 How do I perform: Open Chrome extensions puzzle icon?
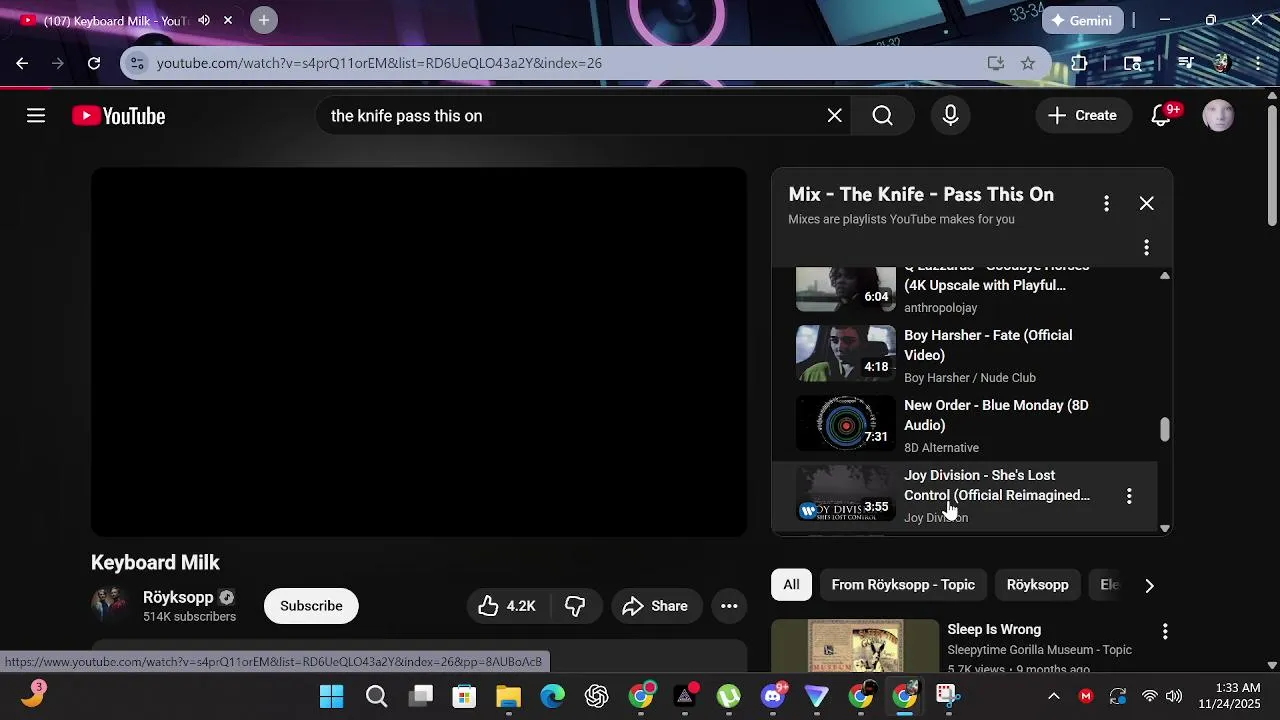click(x=1079, y=63)
